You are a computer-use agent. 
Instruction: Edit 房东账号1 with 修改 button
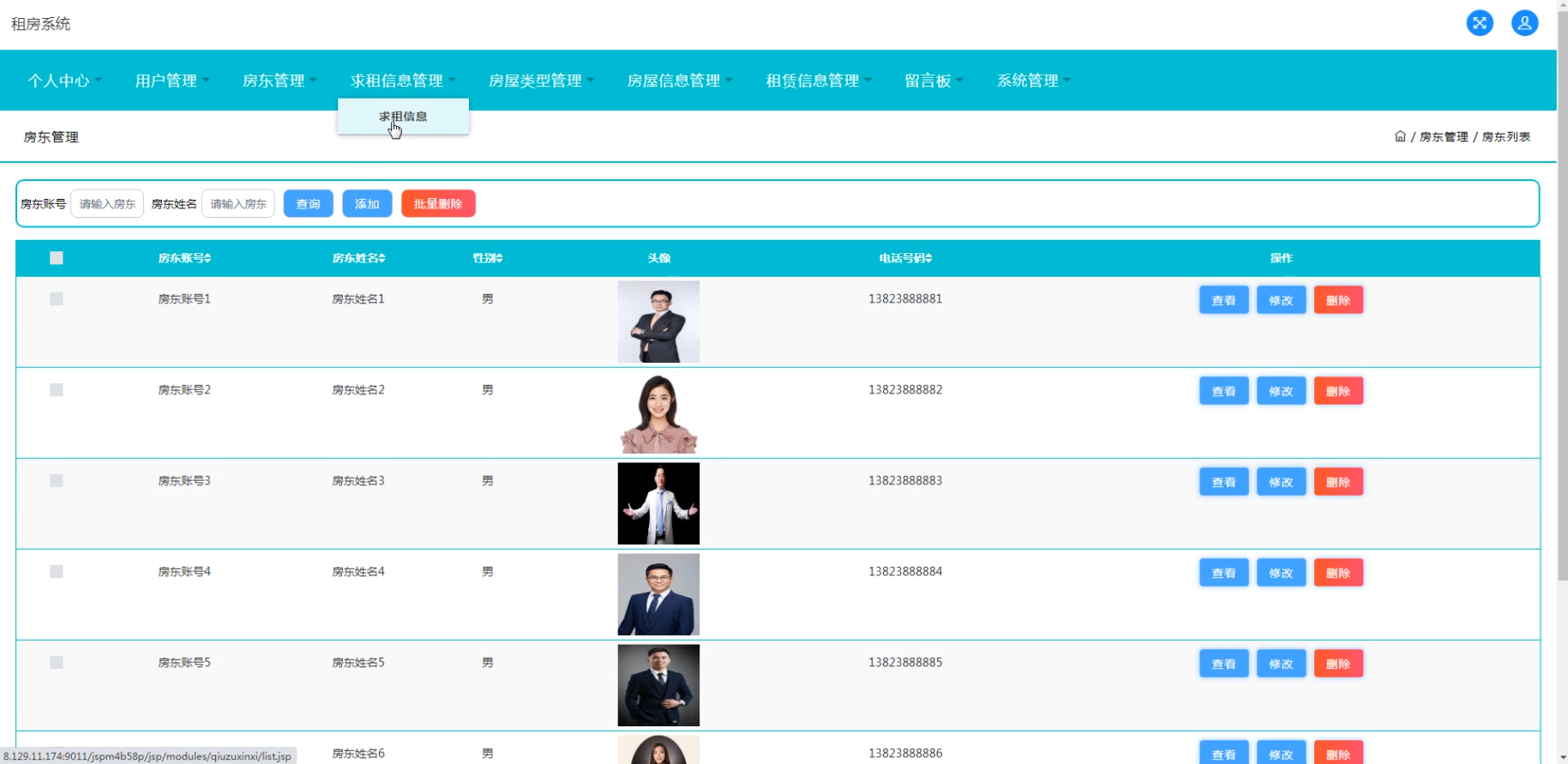[x=1281, y=300]
